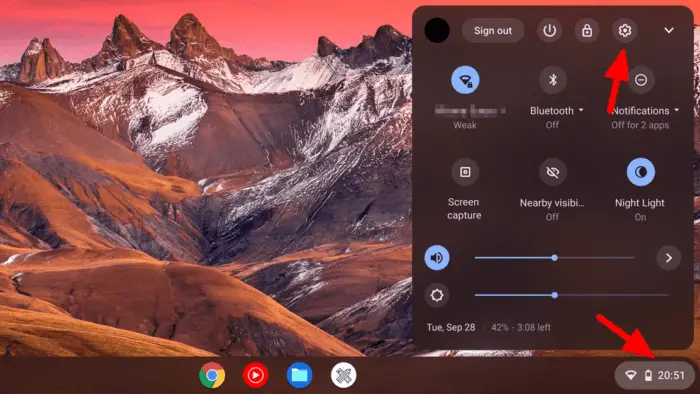The height and width of the screenshot is (394, 700).
Task: Open audio settings with right arrow
Action: coord(668,257)
